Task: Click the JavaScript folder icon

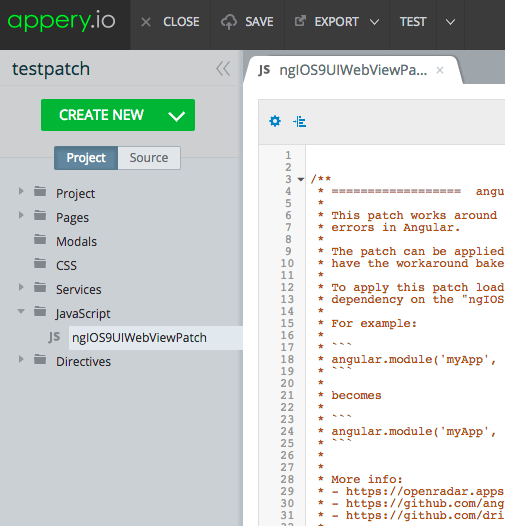Action: point(40,312)
